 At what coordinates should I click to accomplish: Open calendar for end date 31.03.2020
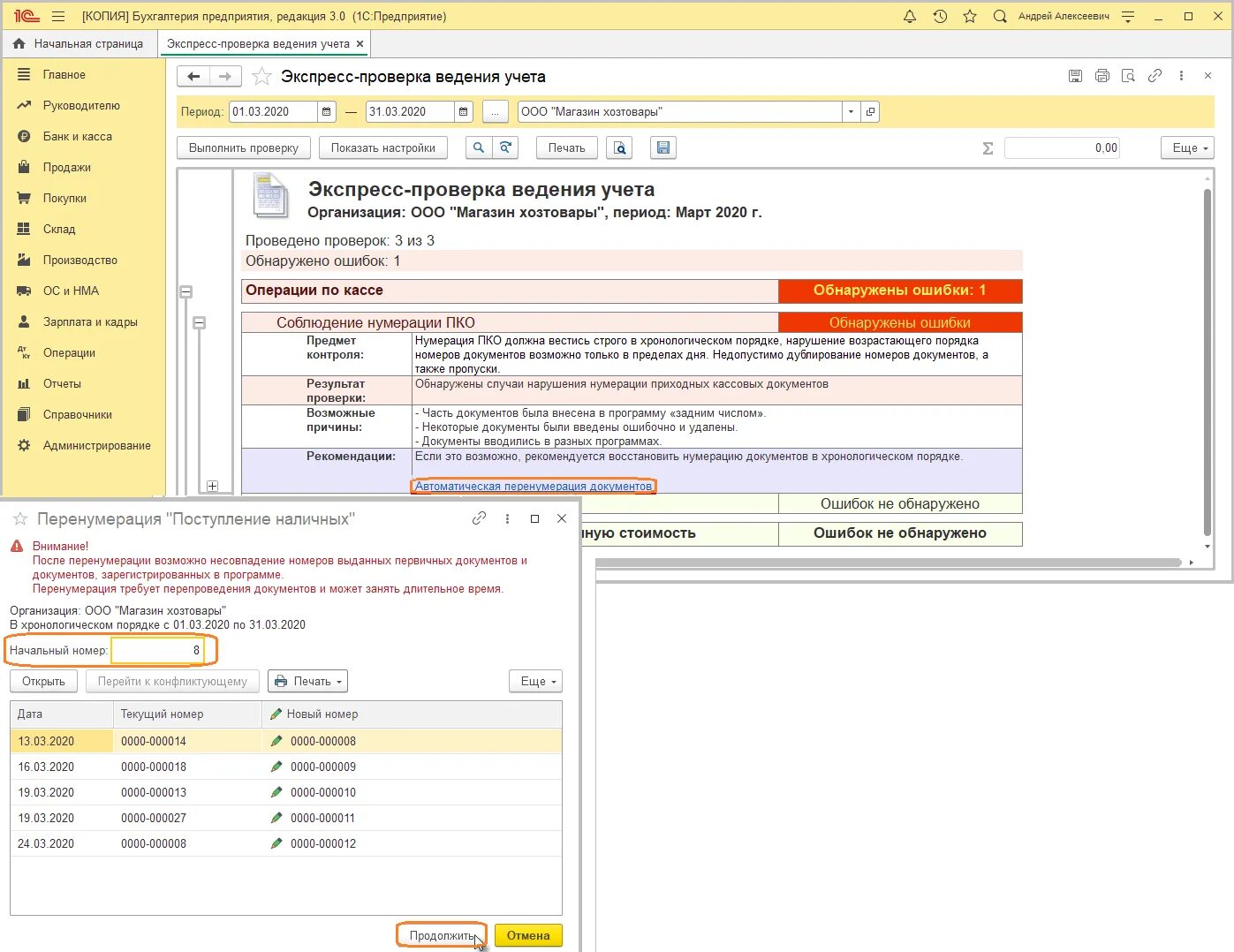pyautogui.click(x=464, y=112)
